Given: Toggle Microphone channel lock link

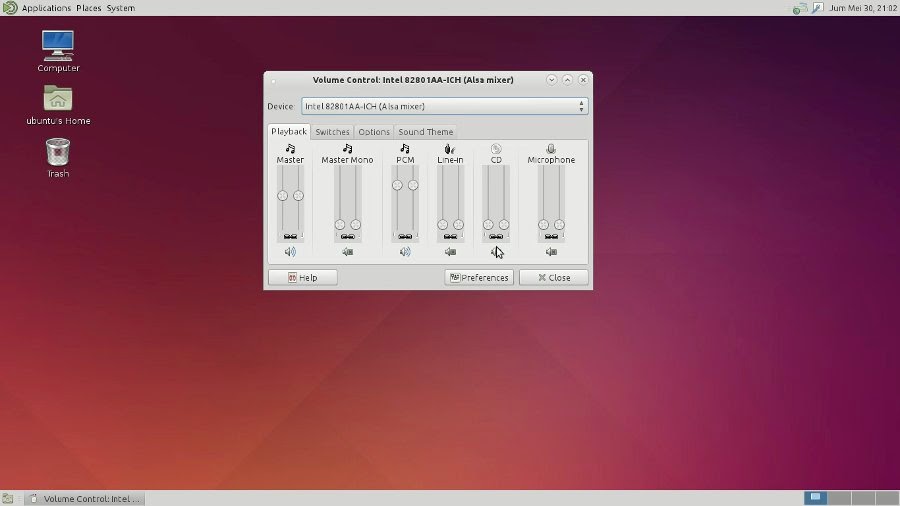Looking at the screenshot, I should point(551,236).
